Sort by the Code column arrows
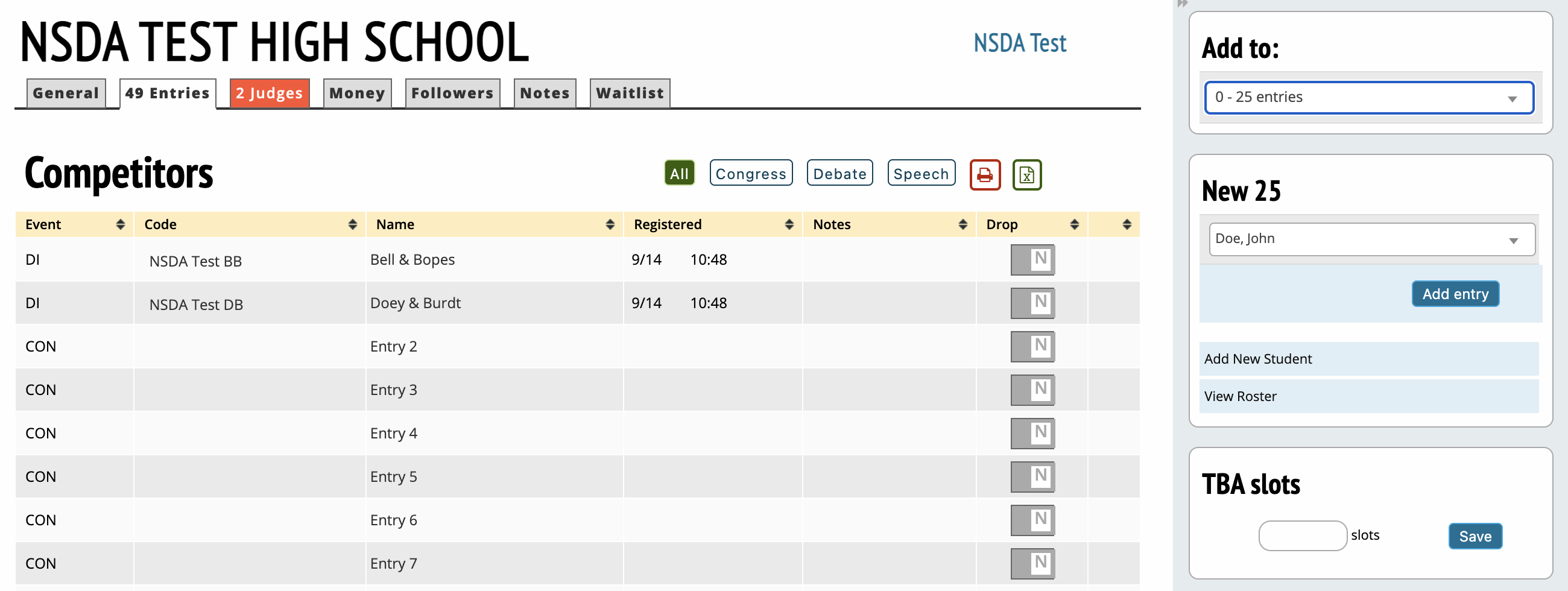 [x=352, y=224]
